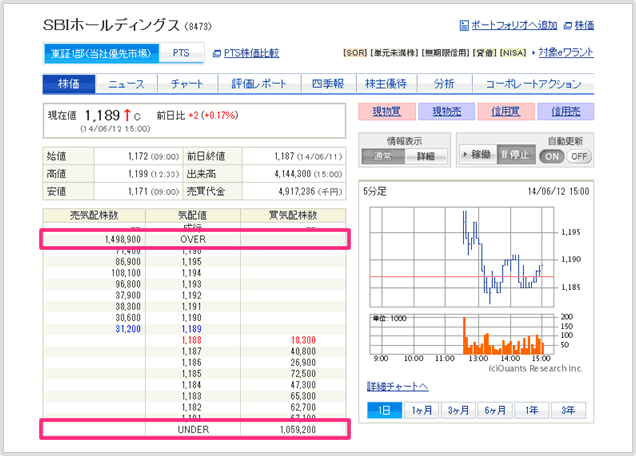Image resolution: width=636 pixels, height=456 pixels.
Task: Click the 1,183 quote price
Action: 191,396
